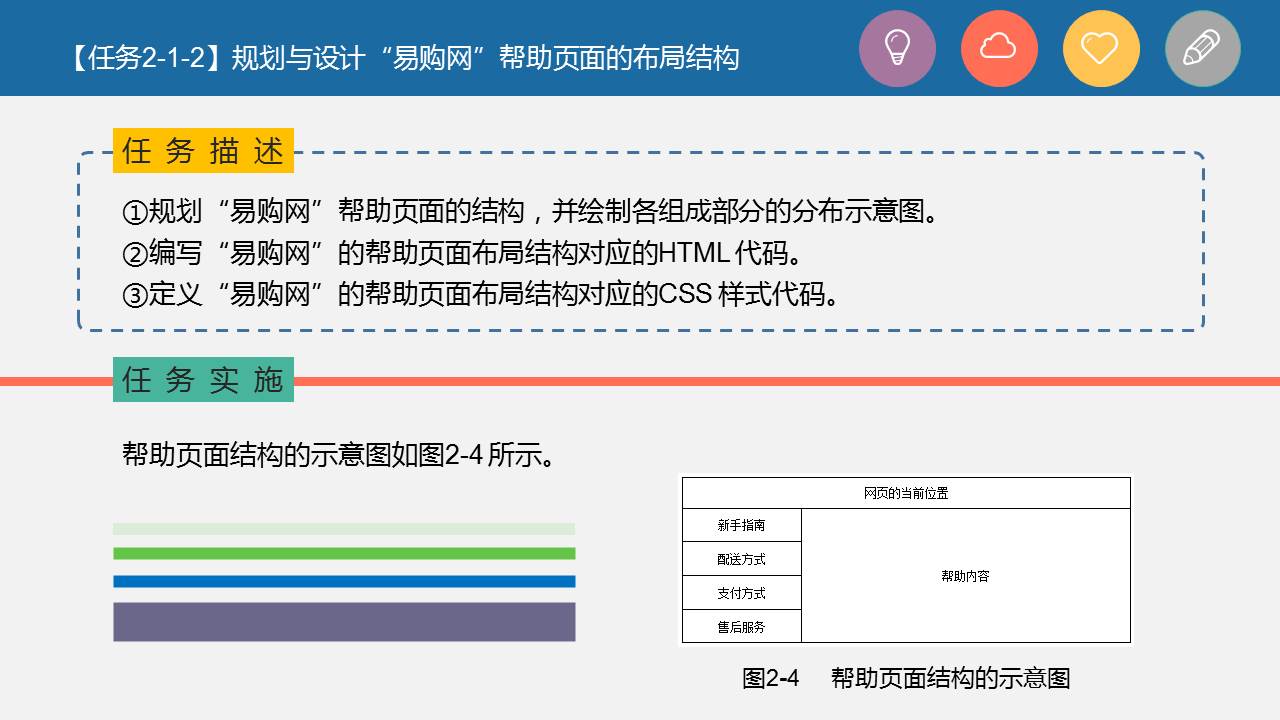Click the blue color bar

point(344,581)
